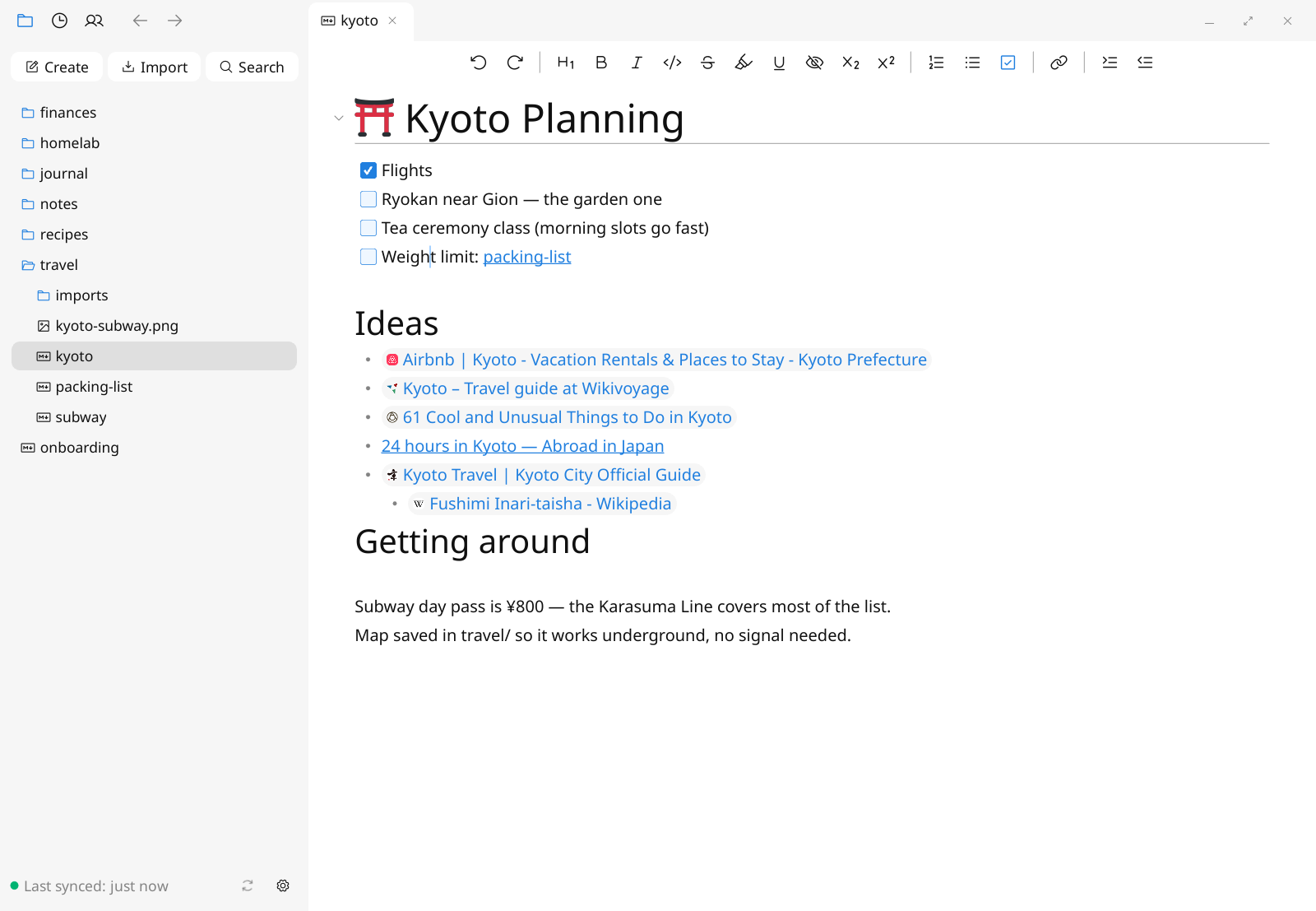Navigate forward with the right arrow
The image size is (1316, 911).
(174, 21)
